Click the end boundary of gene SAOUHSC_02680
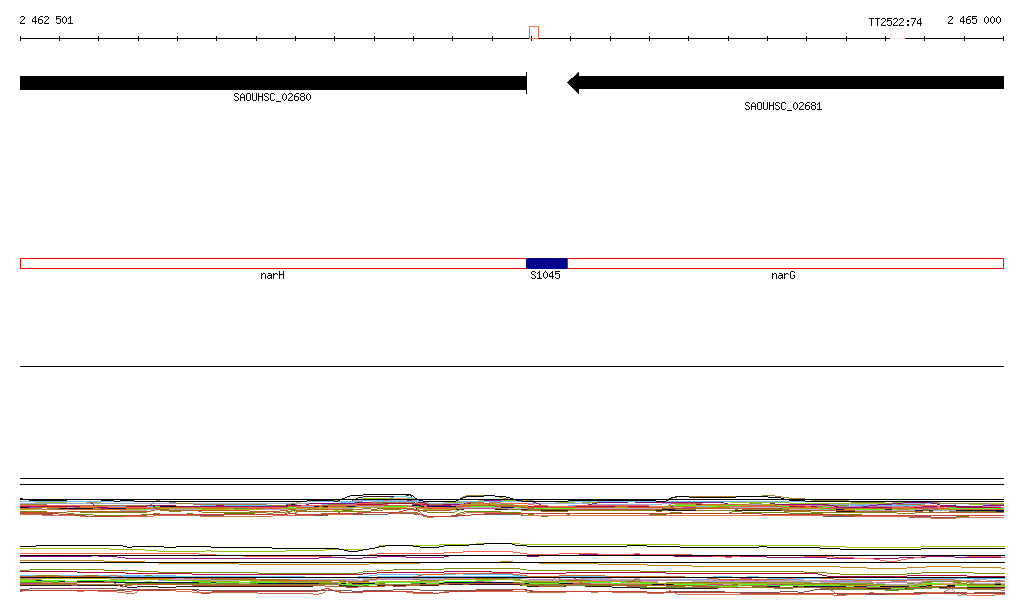1024x611 pixels. [x=526, y=83]
